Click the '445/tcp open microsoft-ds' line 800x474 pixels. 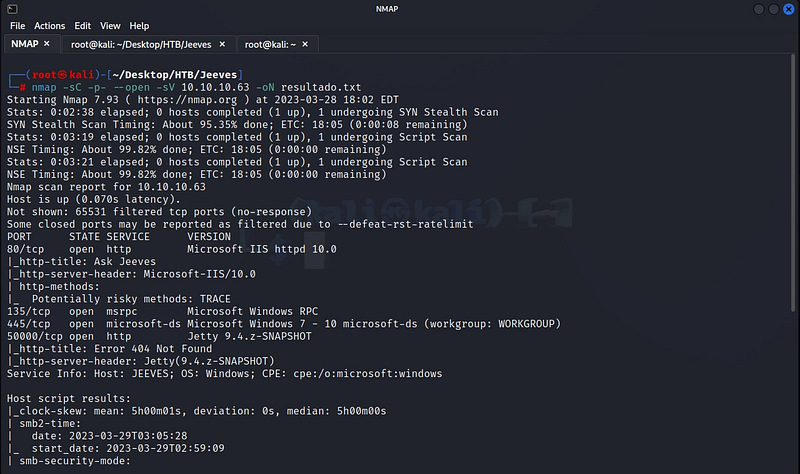(x=284, y=323)
